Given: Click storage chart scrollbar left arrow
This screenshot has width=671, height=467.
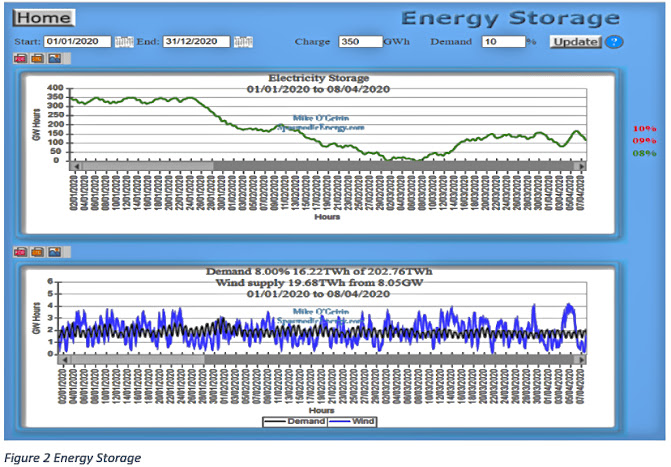Looking at the screenshot, I should click(x=76, y=166).
